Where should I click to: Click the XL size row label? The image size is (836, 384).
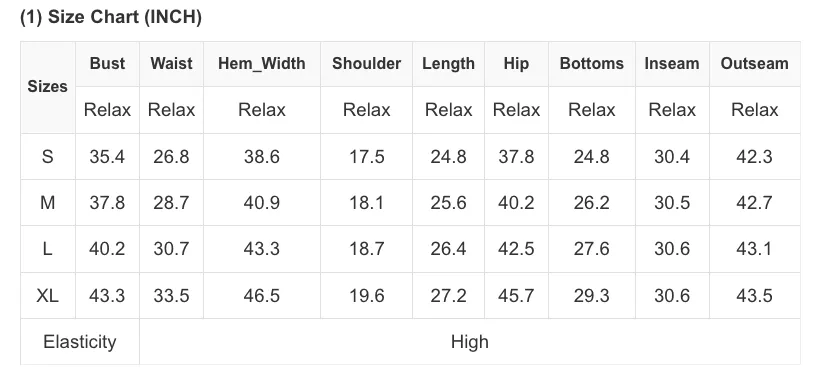coord(47,295)
